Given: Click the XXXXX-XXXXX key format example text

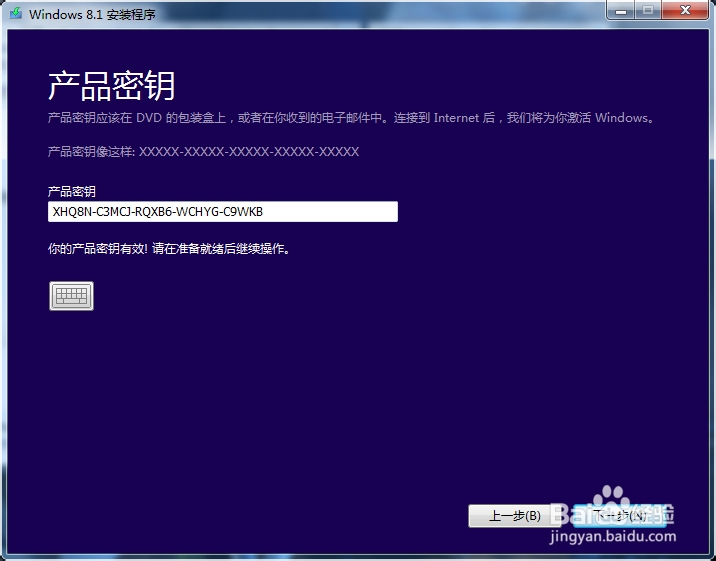Looking at the screenshot, I should [249, 152].
